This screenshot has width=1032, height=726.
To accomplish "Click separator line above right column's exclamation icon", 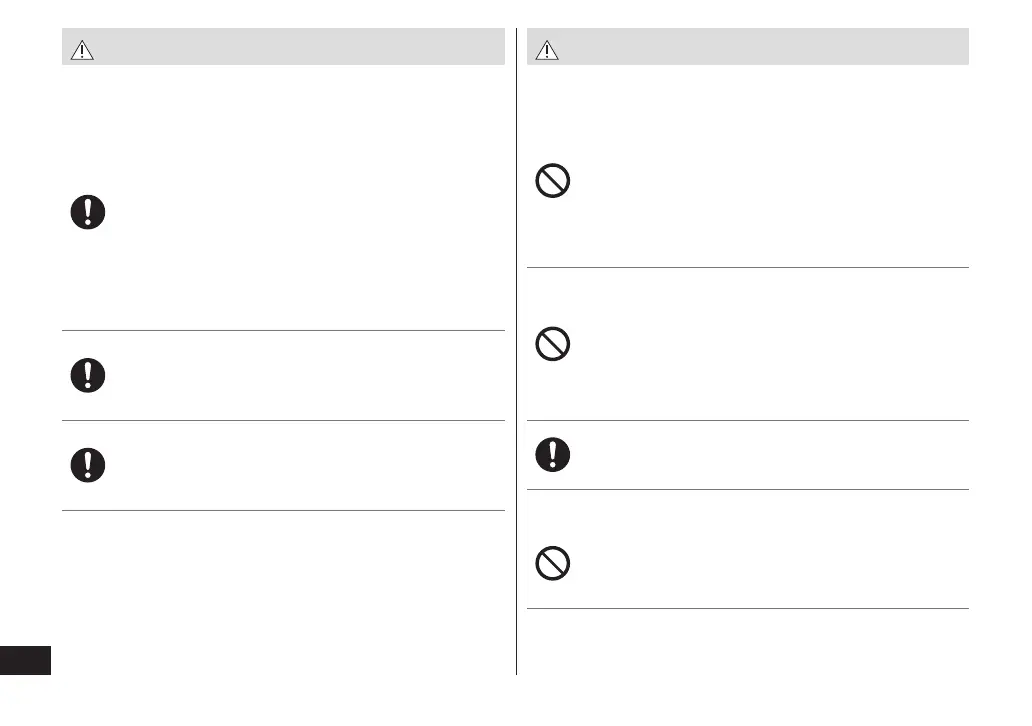I will click(x=748, y=420).
